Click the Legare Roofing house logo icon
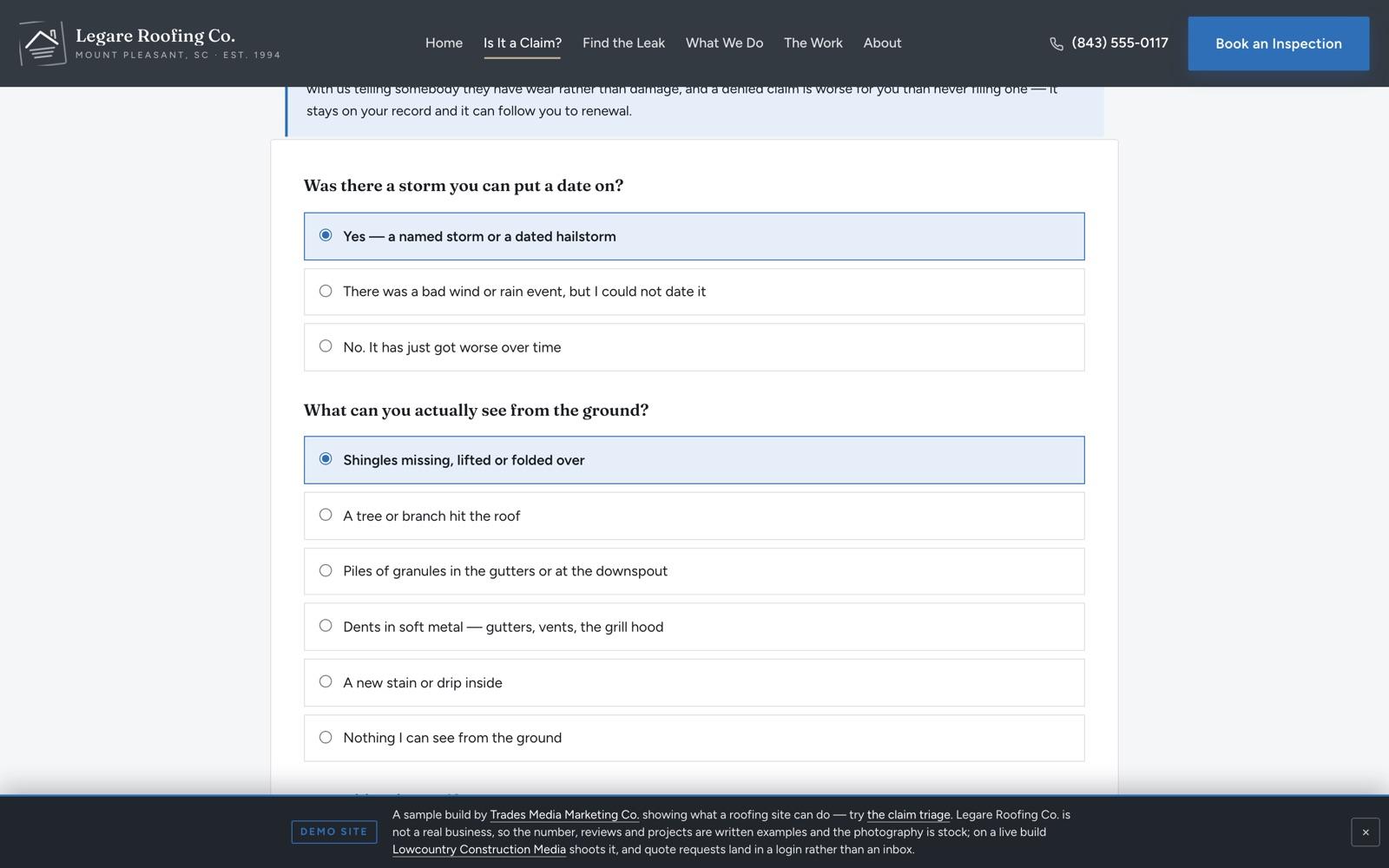This screenshot has height=868, width=1389. (43, 43)
